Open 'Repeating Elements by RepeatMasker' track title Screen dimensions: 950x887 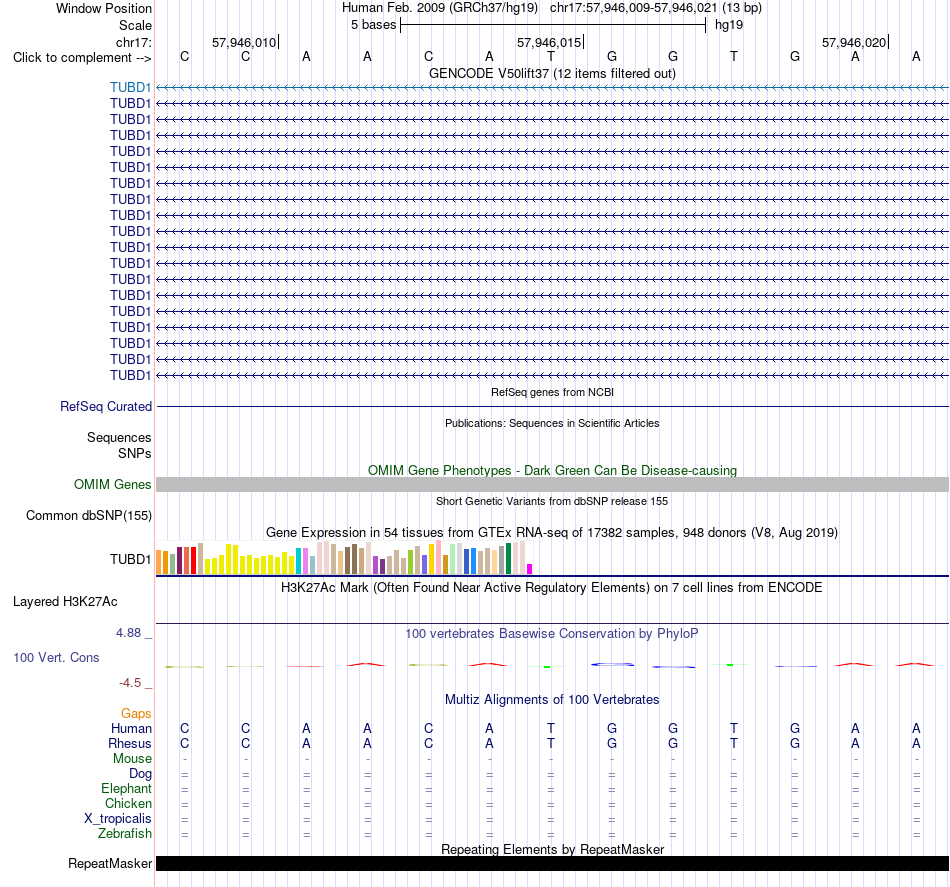pos(552,849)
